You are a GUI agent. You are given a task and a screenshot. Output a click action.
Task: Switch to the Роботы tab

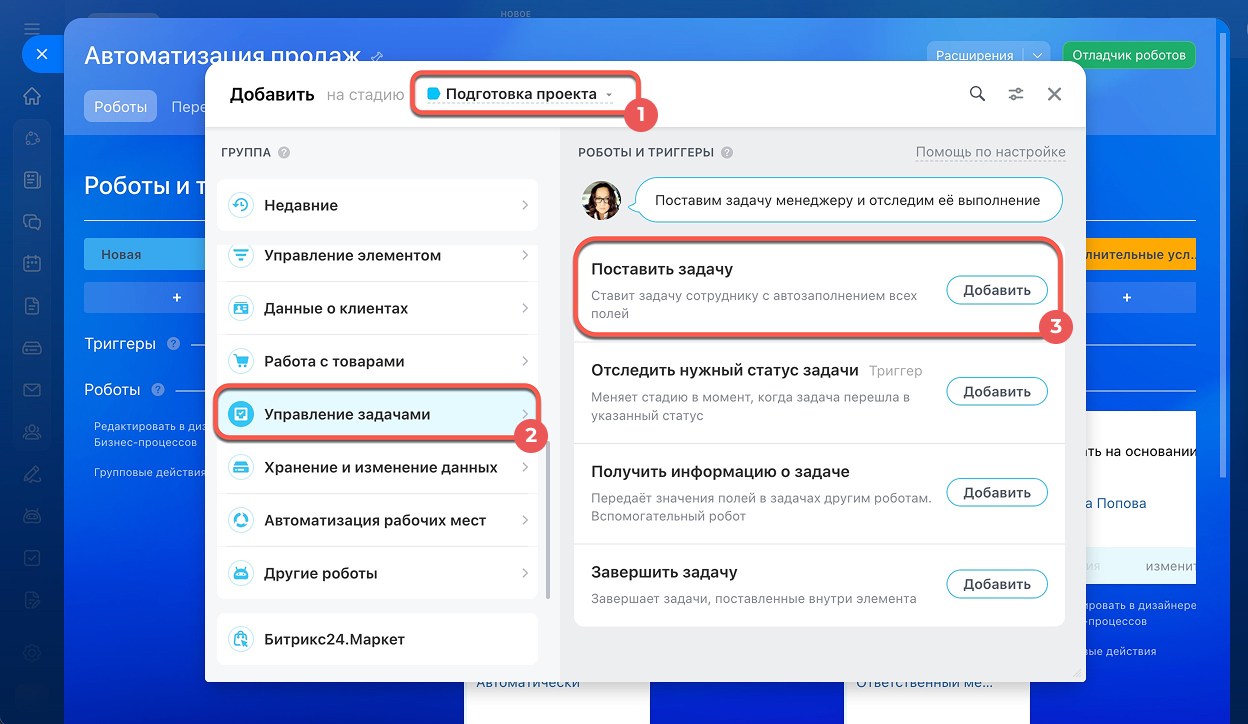click(120, 106)
